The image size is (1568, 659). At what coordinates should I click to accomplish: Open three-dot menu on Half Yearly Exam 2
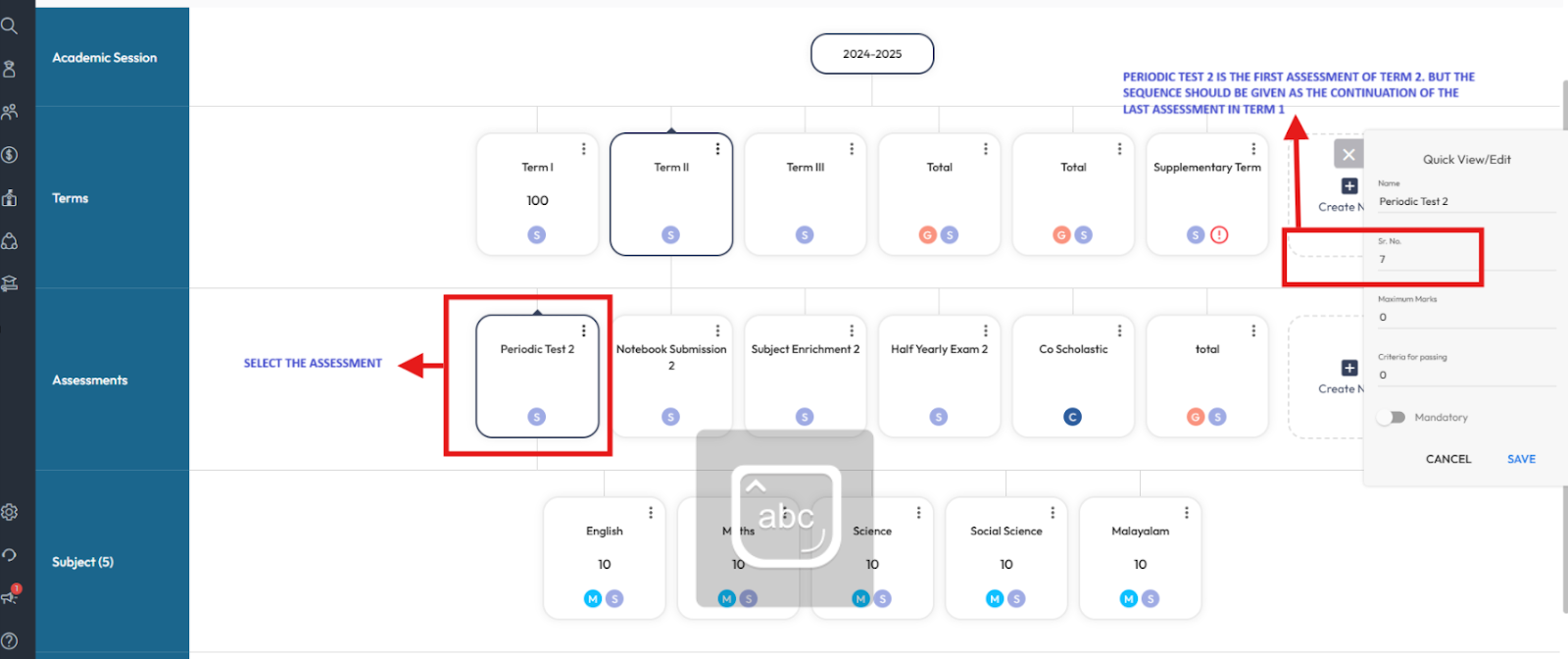tap(986, 331)
